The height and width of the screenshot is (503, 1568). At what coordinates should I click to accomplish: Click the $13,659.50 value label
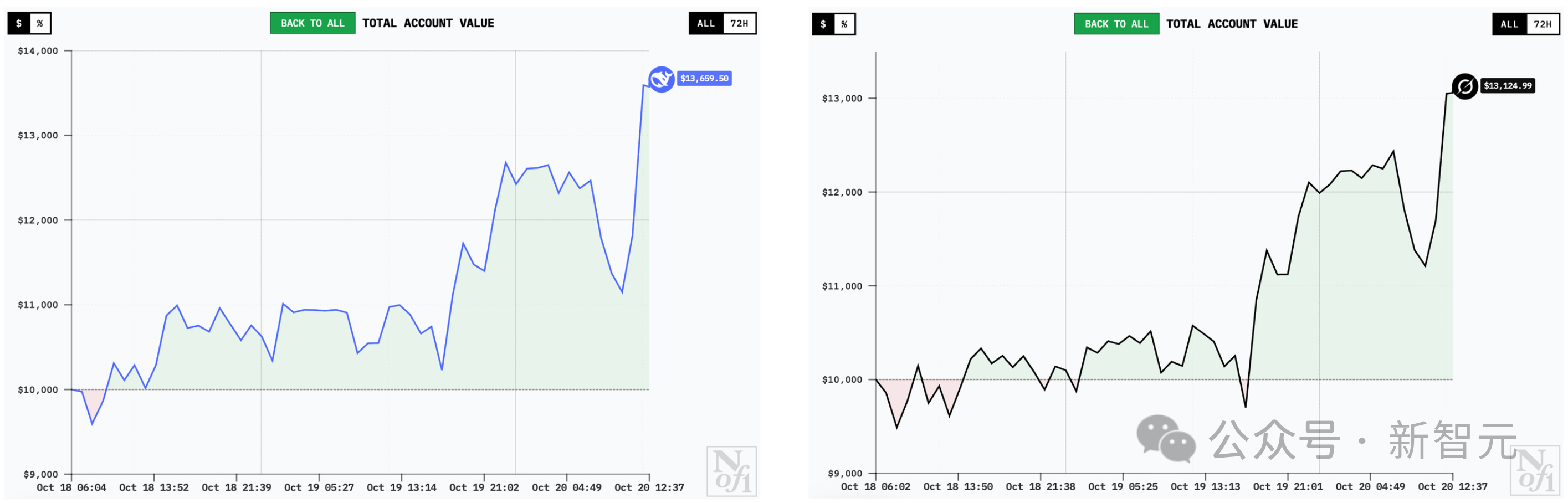704,79
